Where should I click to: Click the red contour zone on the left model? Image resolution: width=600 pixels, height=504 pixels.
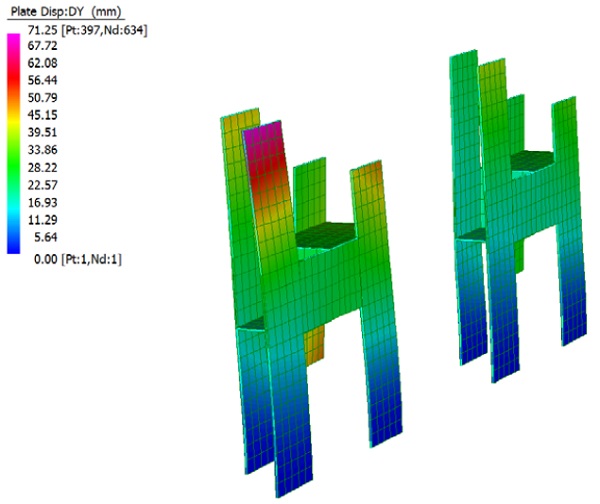(272, 183)
